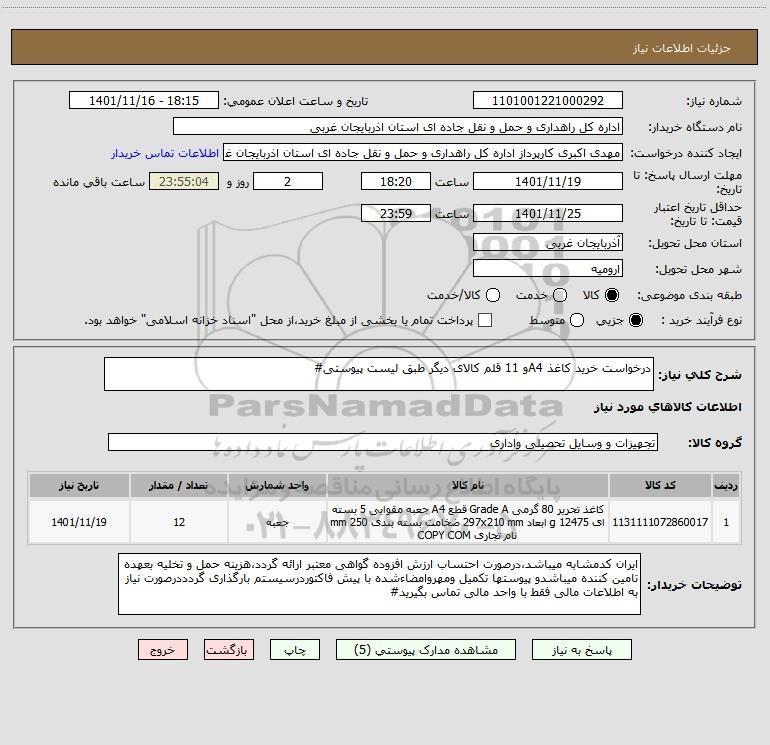
Task: Click the نام کالا column header
Action: [x=468, y=485]
